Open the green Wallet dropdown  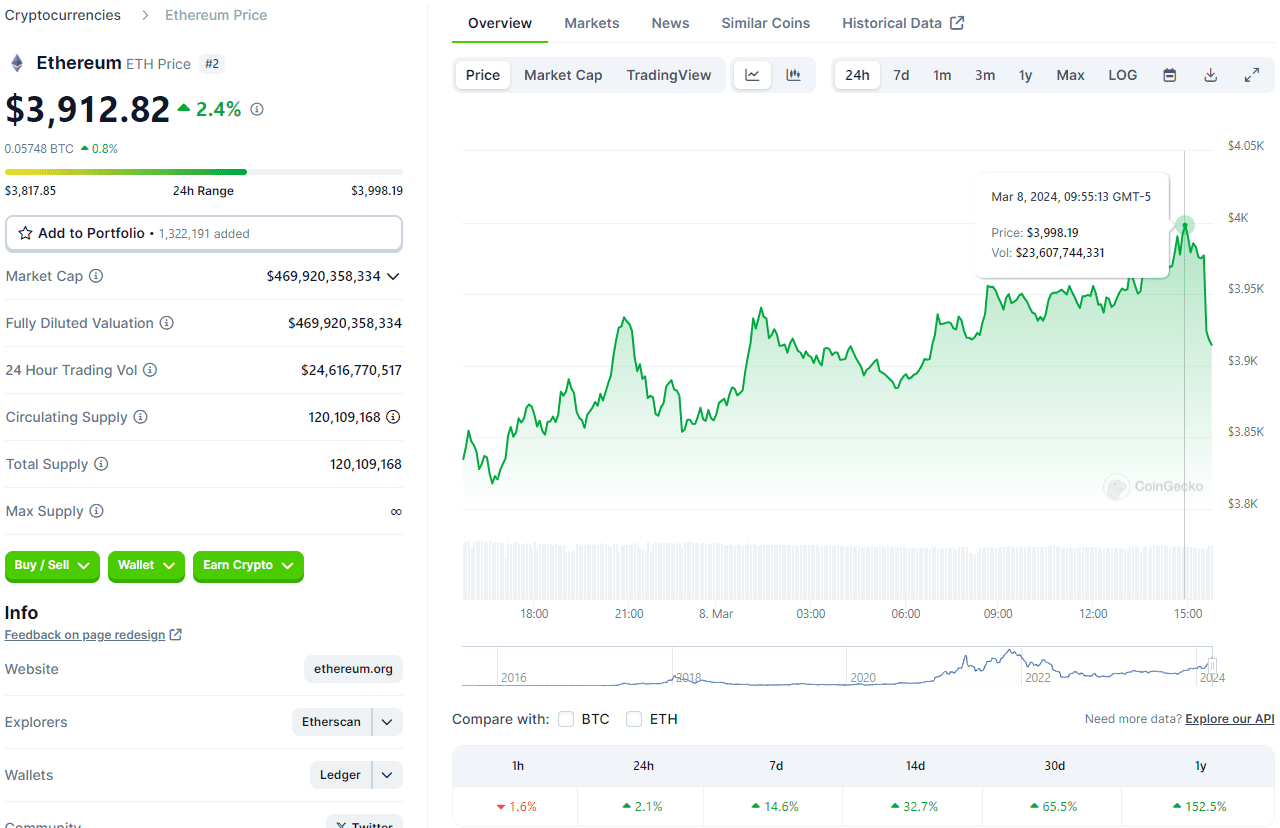pyautogui.click(x=146, y=566)
